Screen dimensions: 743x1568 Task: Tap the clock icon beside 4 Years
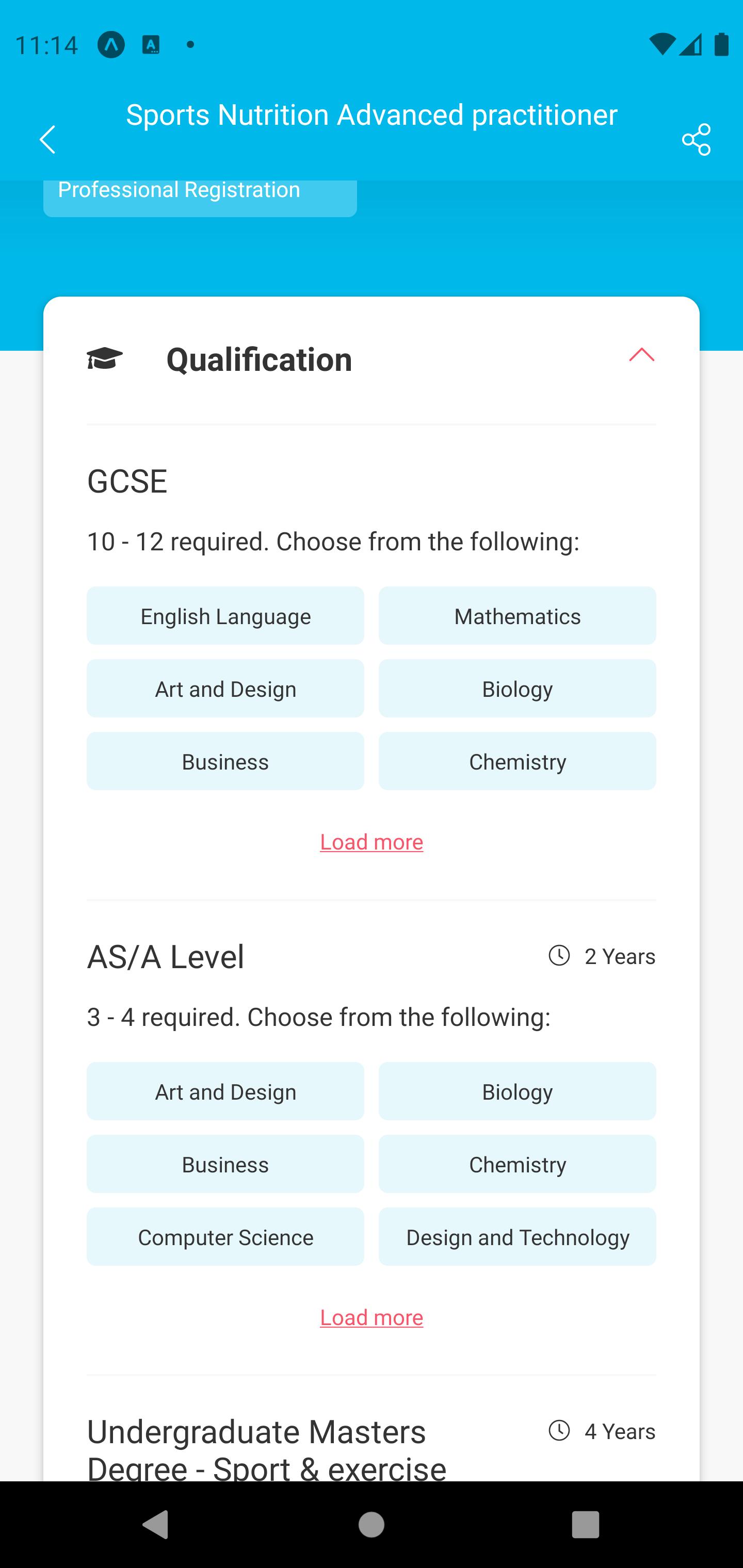pyautogui.click(x=559, y=1430)
